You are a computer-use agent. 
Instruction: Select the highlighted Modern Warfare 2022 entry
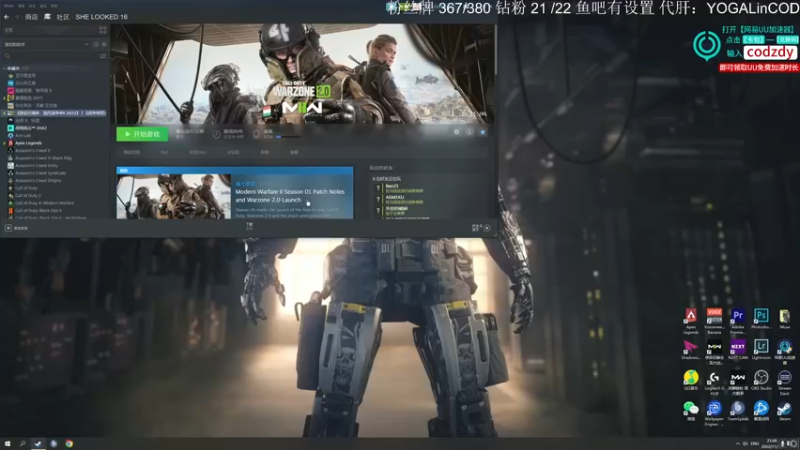[55, 113]
